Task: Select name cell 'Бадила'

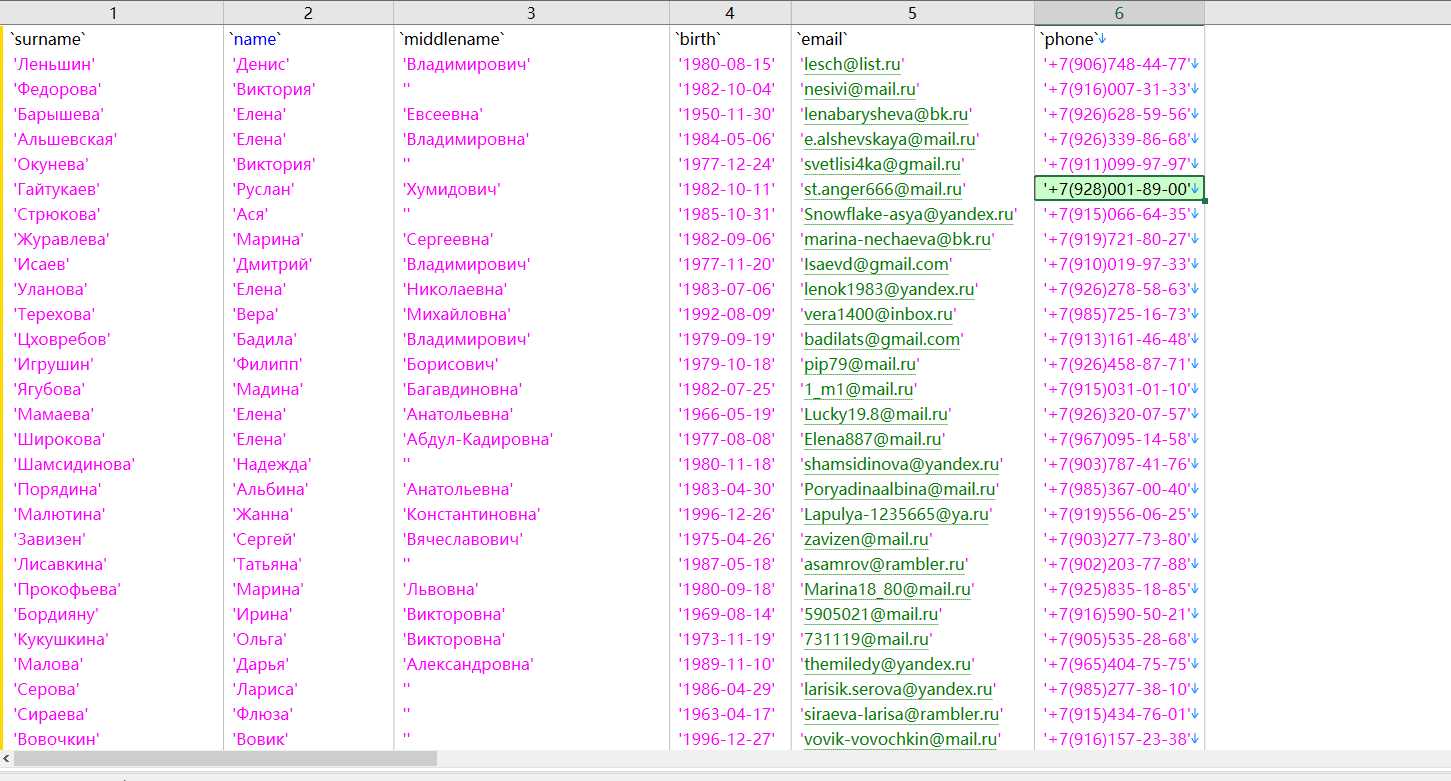Action: [x=308, y=339]
